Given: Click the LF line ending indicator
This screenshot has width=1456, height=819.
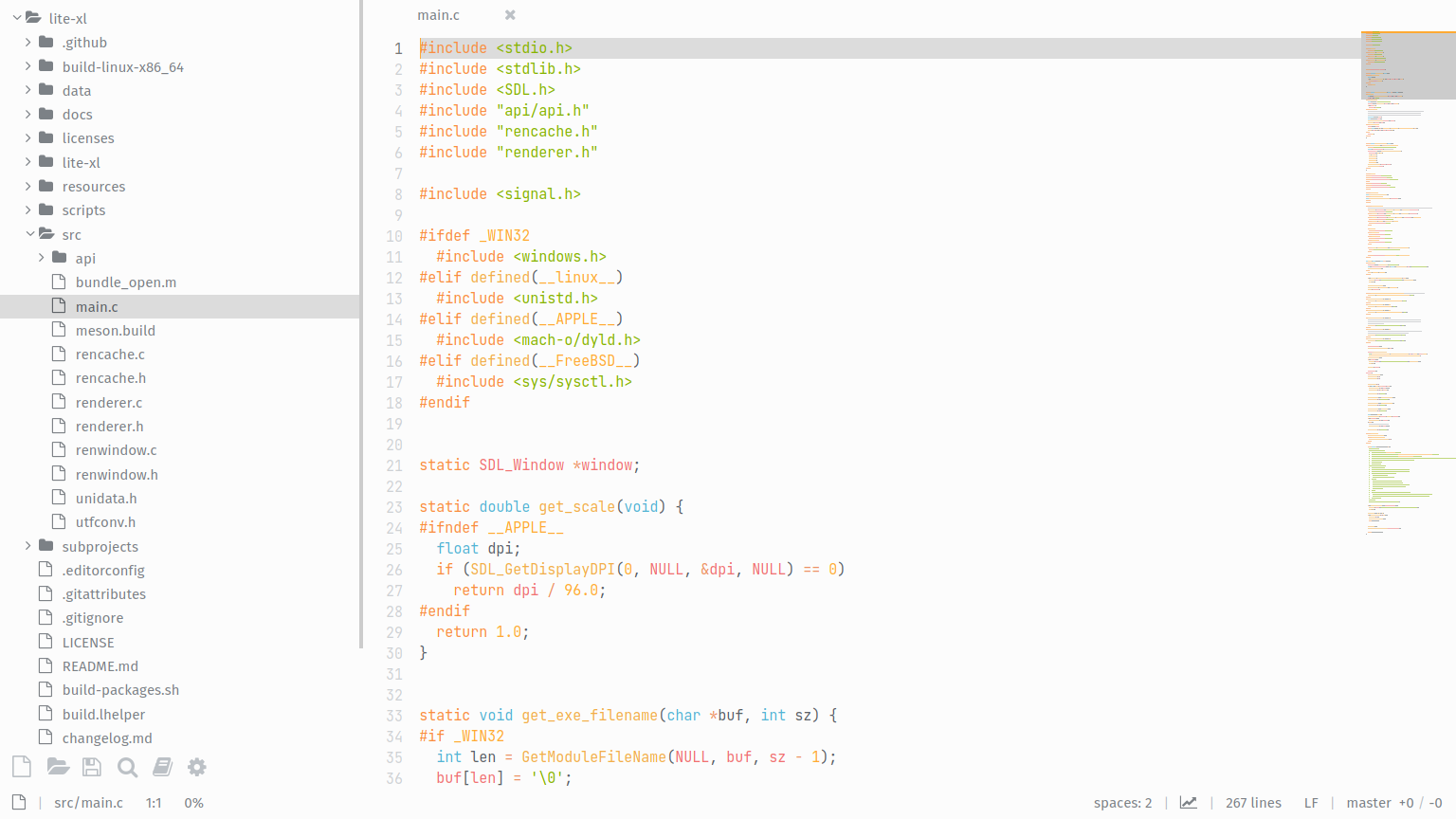Looking at the screenshot, I should click(1311, 803).
